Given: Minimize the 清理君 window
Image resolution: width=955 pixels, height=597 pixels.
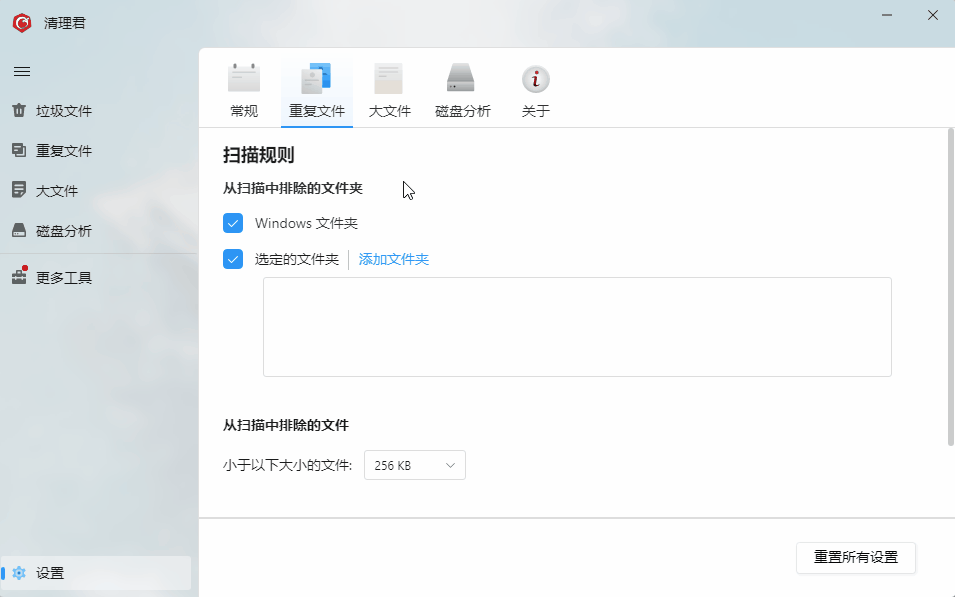Looking at the screenshot, I should tap(887, 15).
